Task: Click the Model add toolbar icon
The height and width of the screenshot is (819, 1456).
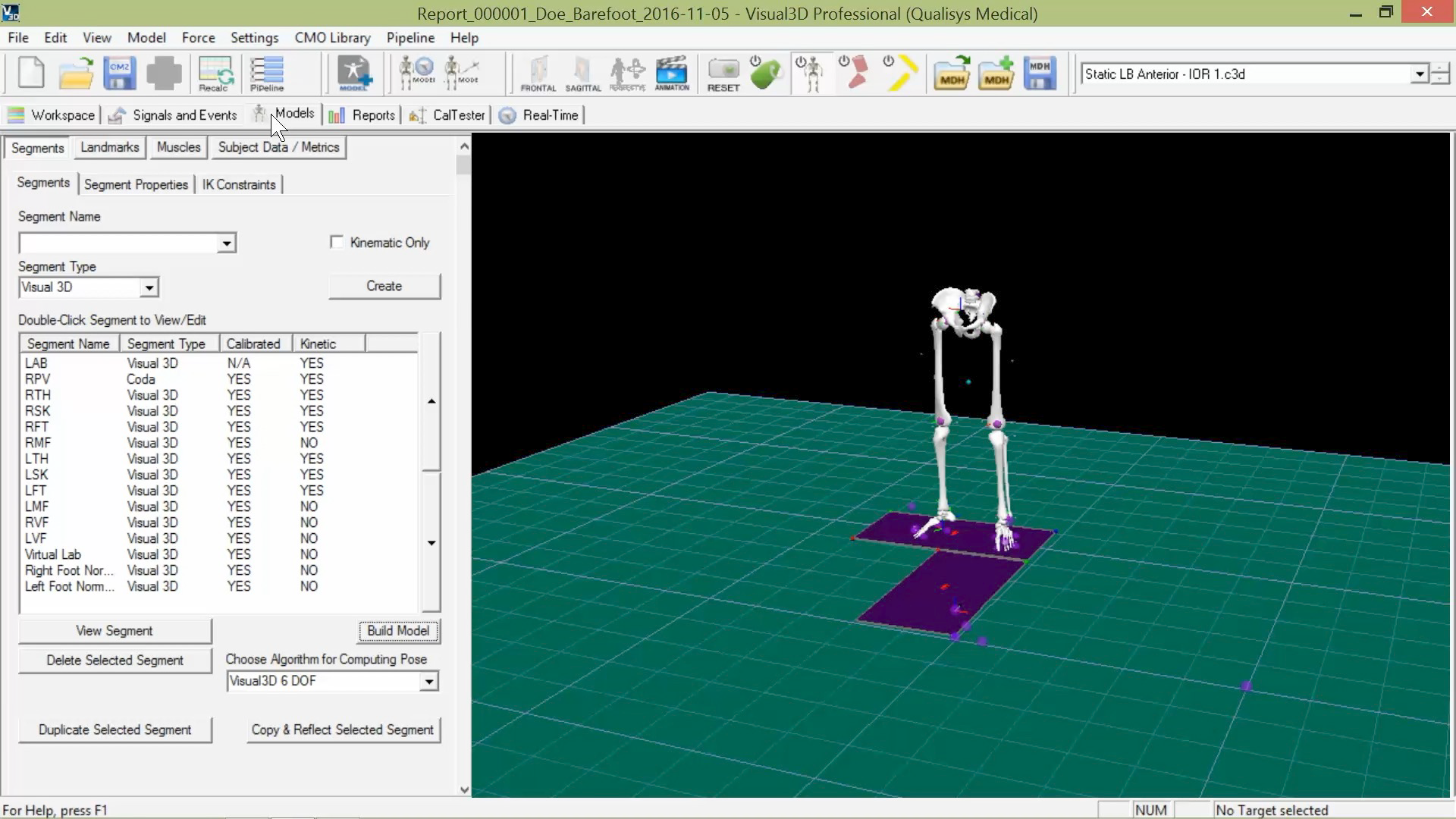Action: [354, 74]
